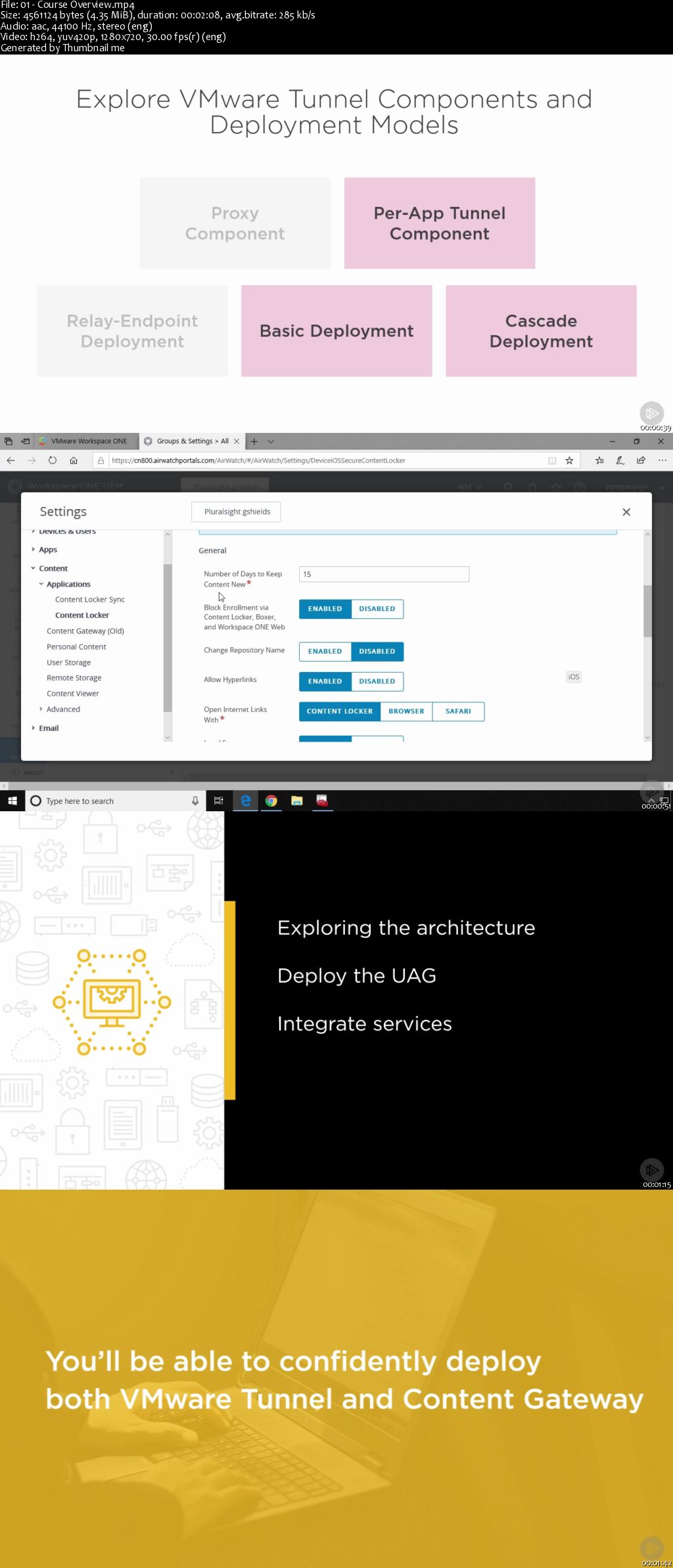This screenshot has width=673, height=1568.
Task: Collapse the Content settings section
Action: pos(34,568)
